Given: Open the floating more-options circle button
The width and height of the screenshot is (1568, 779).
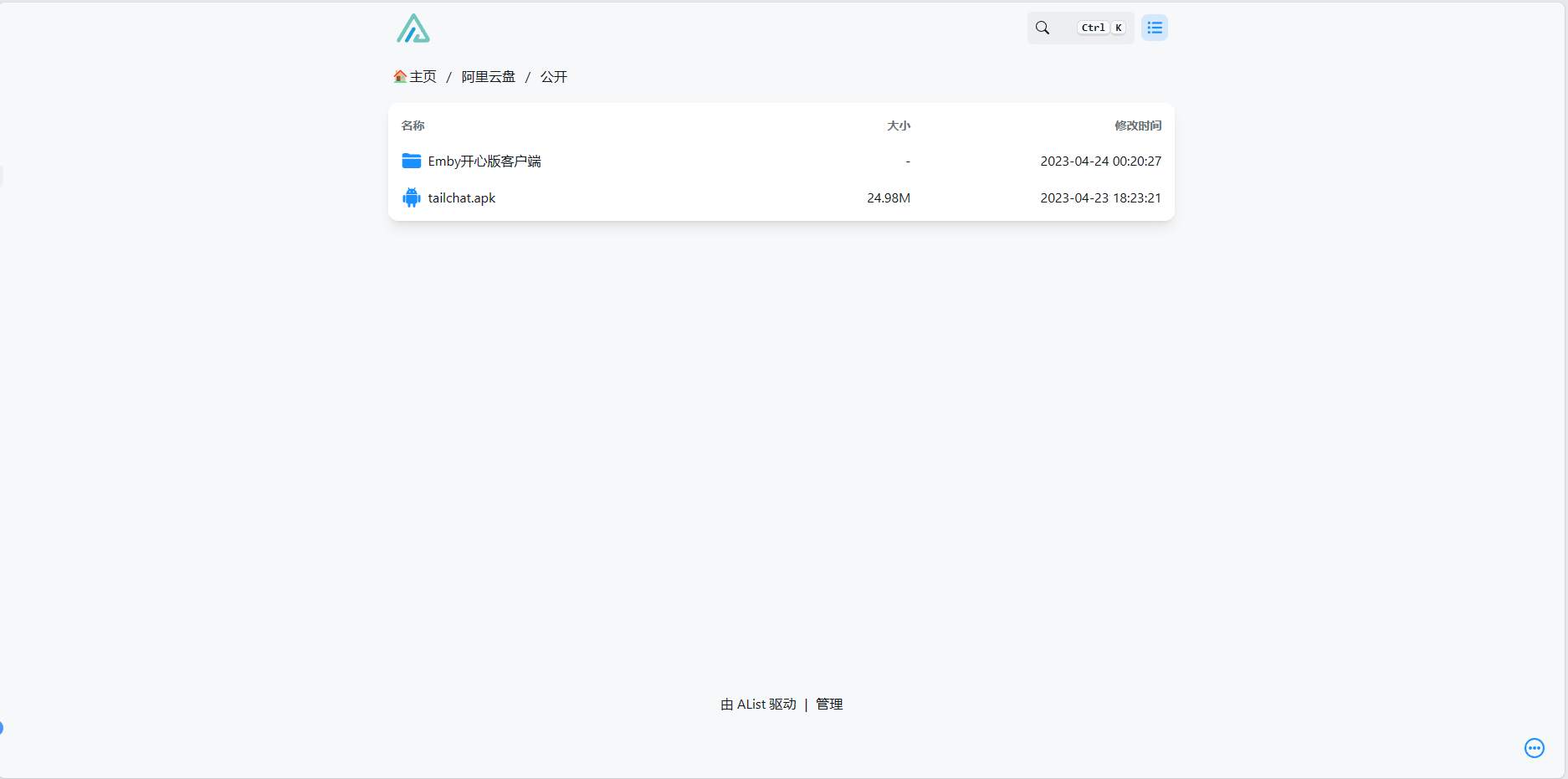Looking at the screenshot, I should (1535, 748).
